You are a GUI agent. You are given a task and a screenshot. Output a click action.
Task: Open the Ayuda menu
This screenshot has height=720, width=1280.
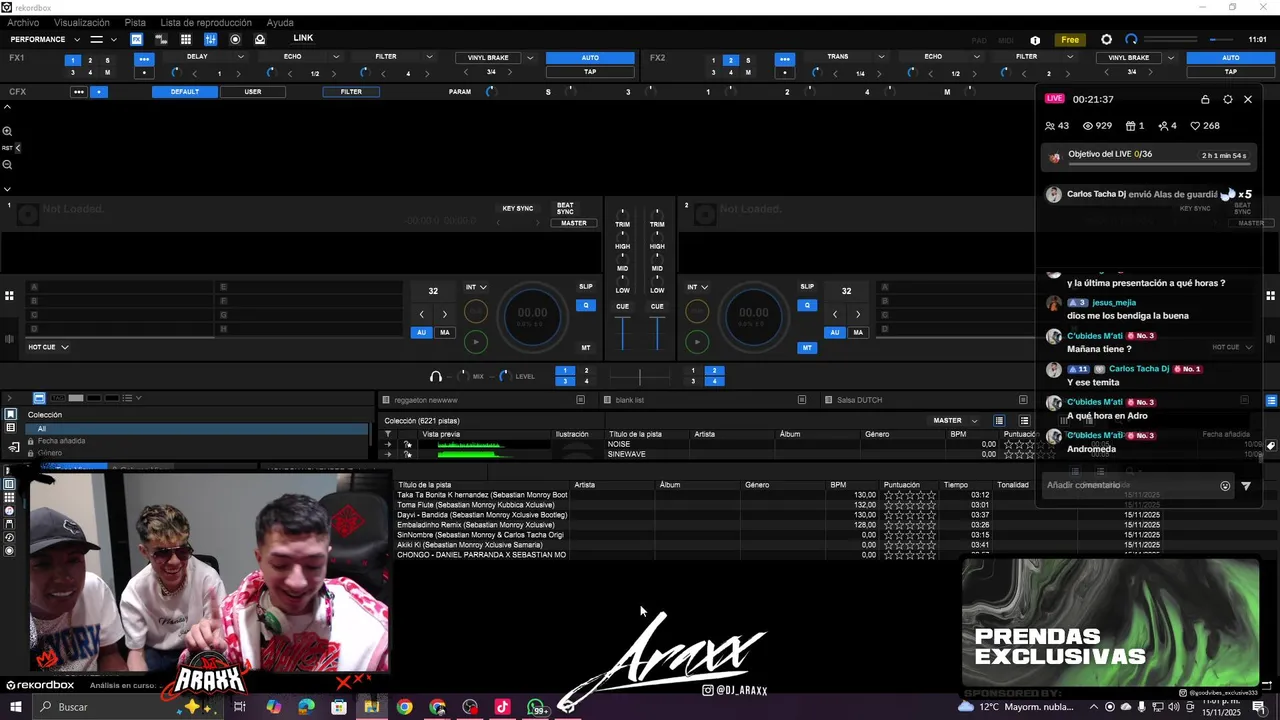280,23
